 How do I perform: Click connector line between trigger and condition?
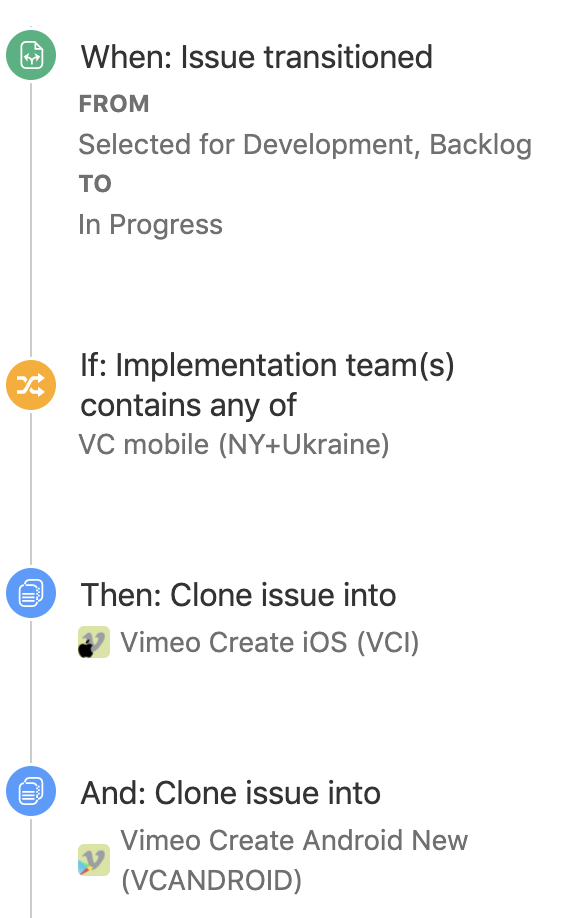click(31, 220)
